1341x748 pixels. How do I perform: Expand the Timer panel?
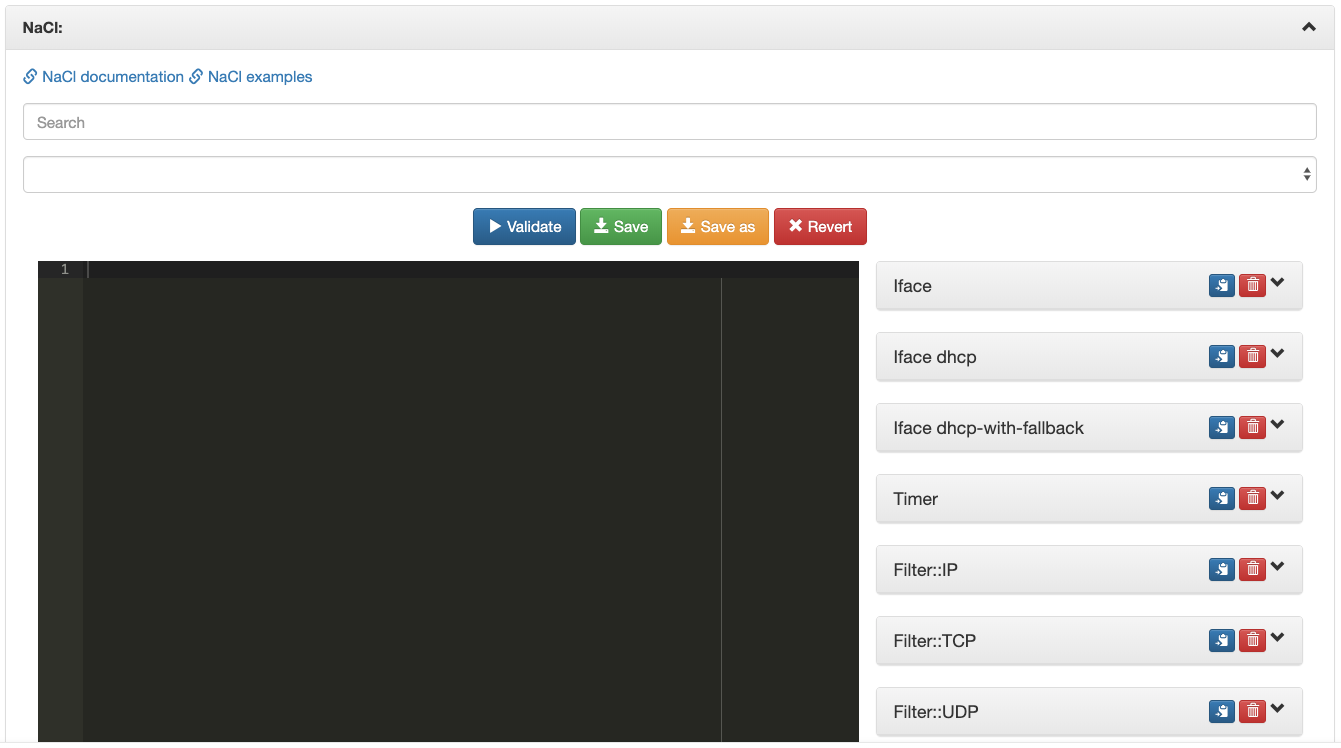(x=1277, y=496)
